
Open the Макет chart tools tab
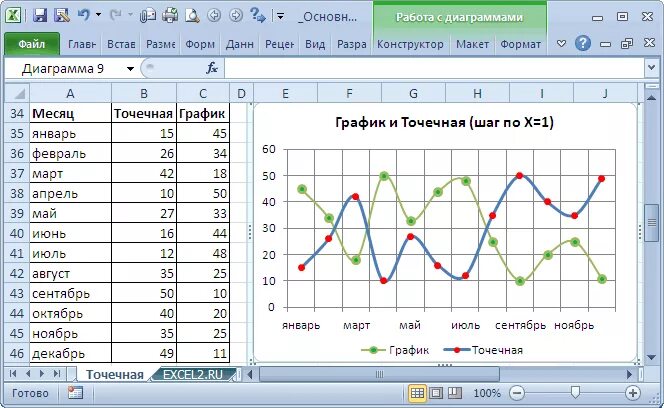(x=472, y=44)
